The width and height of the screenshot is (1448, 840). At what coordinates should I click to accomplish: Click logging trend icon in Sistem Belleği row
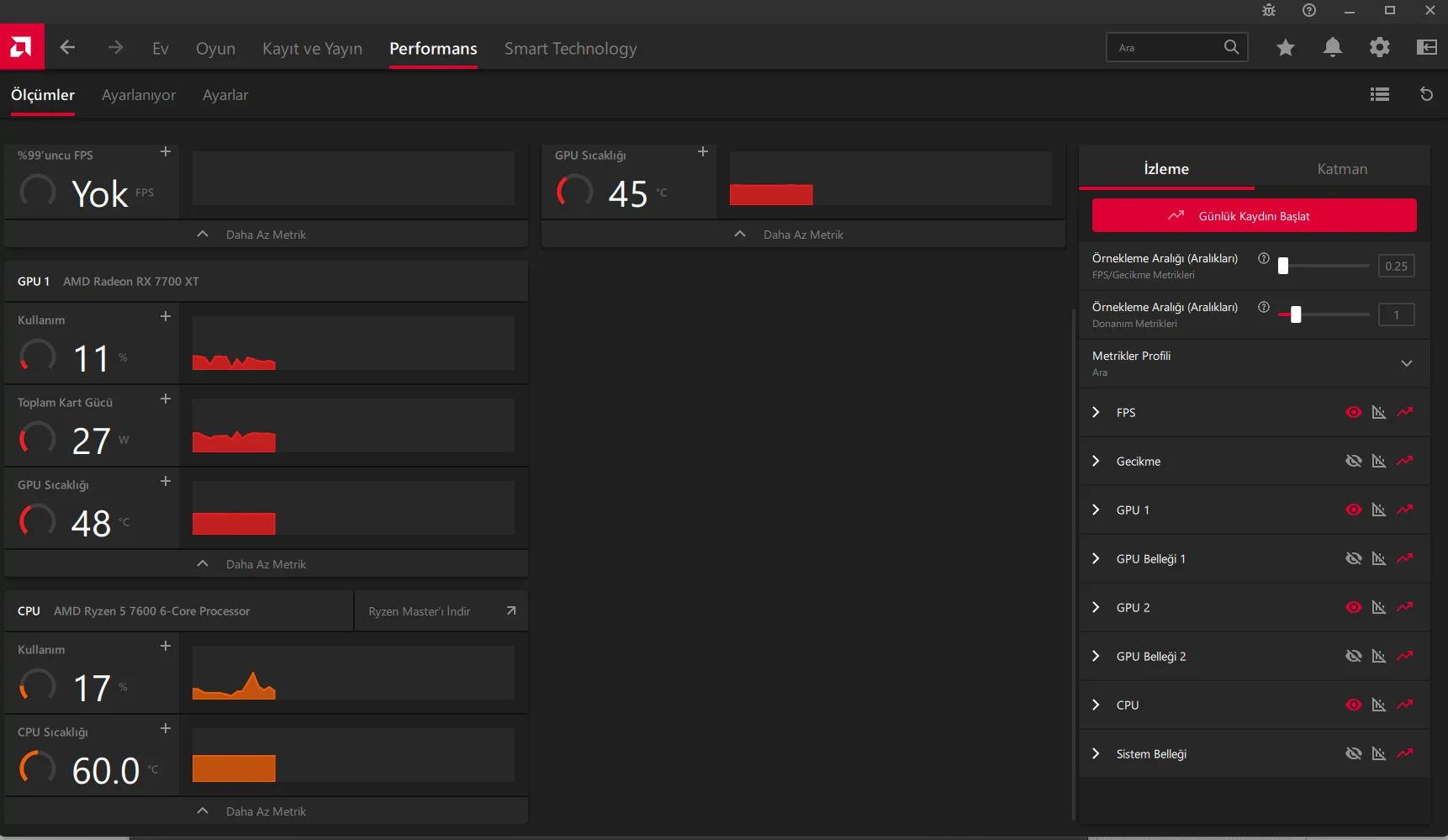[x=1405, y=753]
